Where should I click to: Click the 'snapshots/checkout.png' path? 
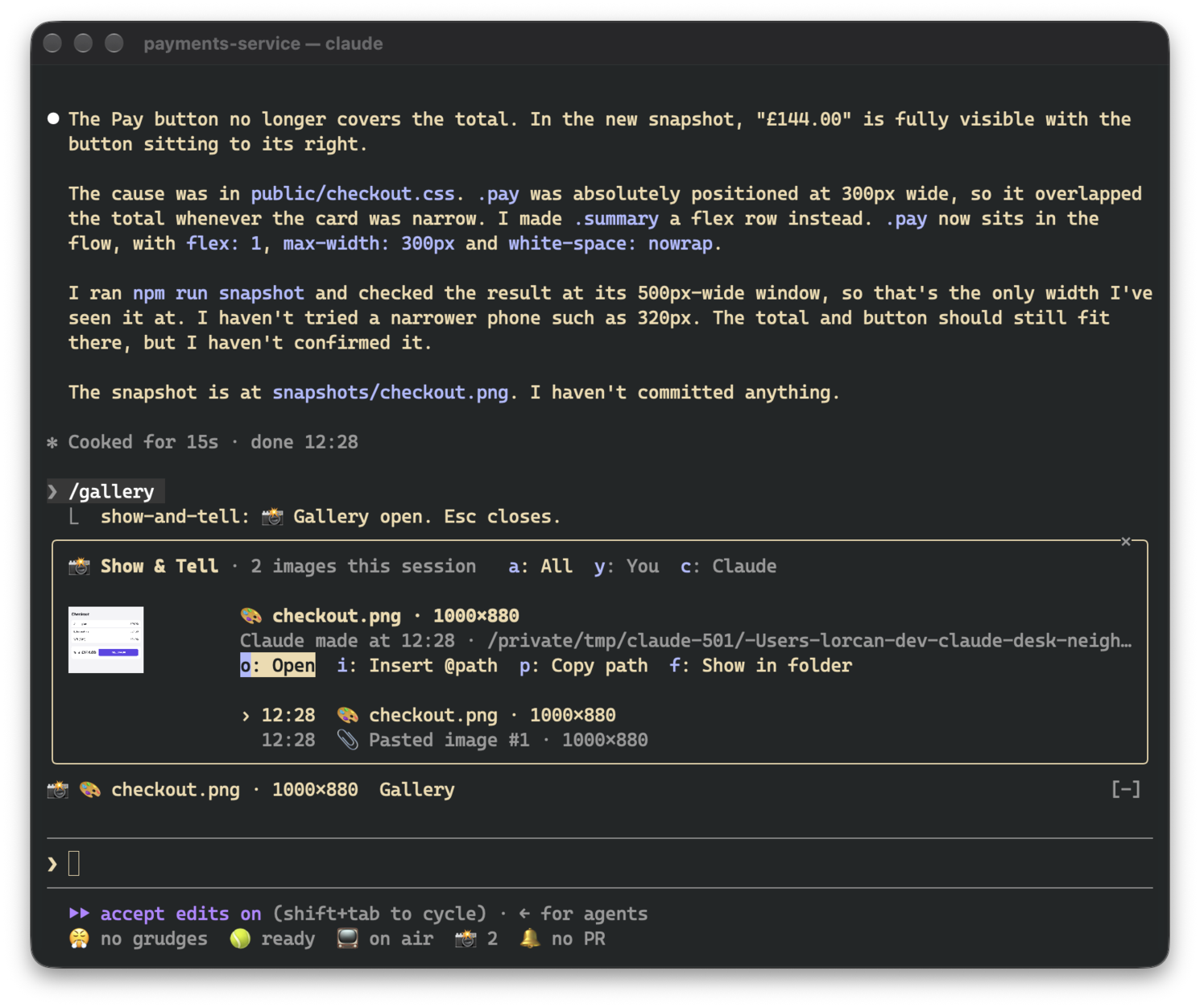point(391,393)
